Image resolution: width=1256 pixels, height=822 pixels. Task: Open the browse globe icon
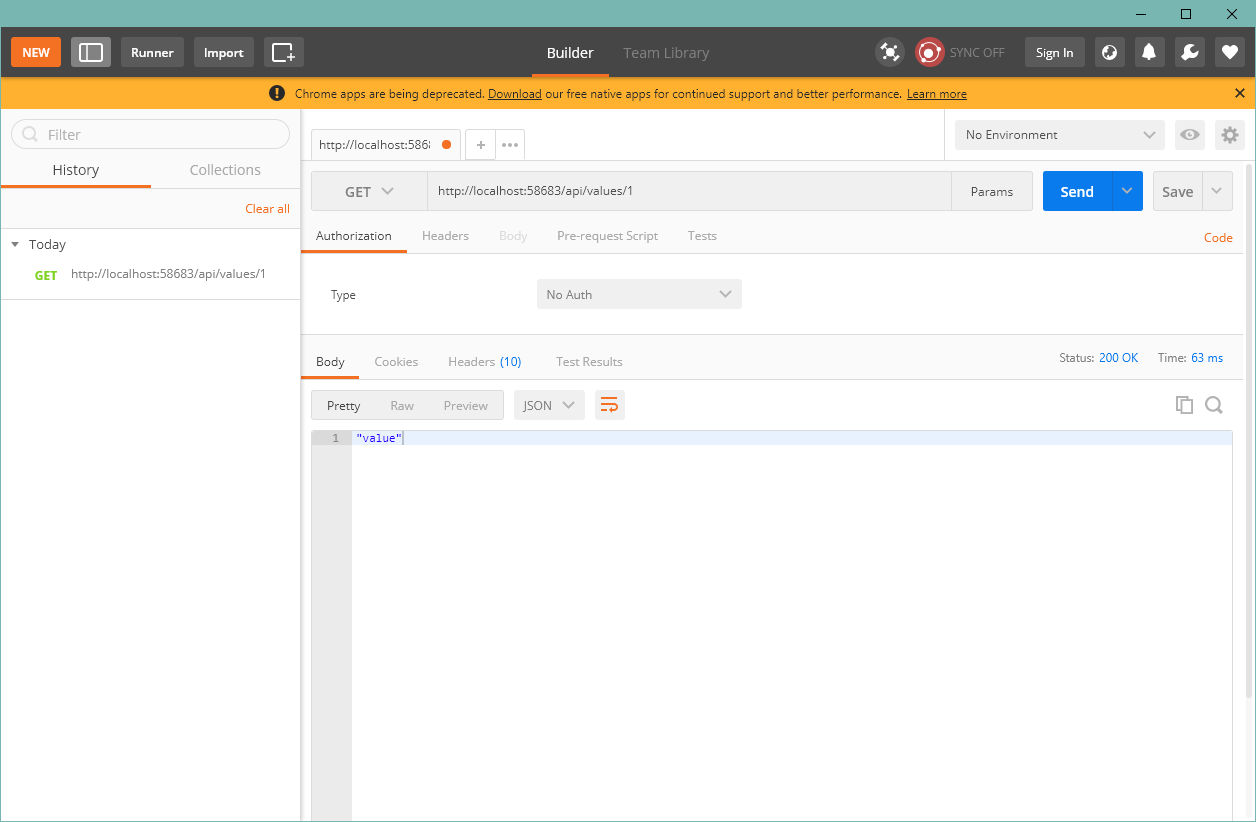1110,52
